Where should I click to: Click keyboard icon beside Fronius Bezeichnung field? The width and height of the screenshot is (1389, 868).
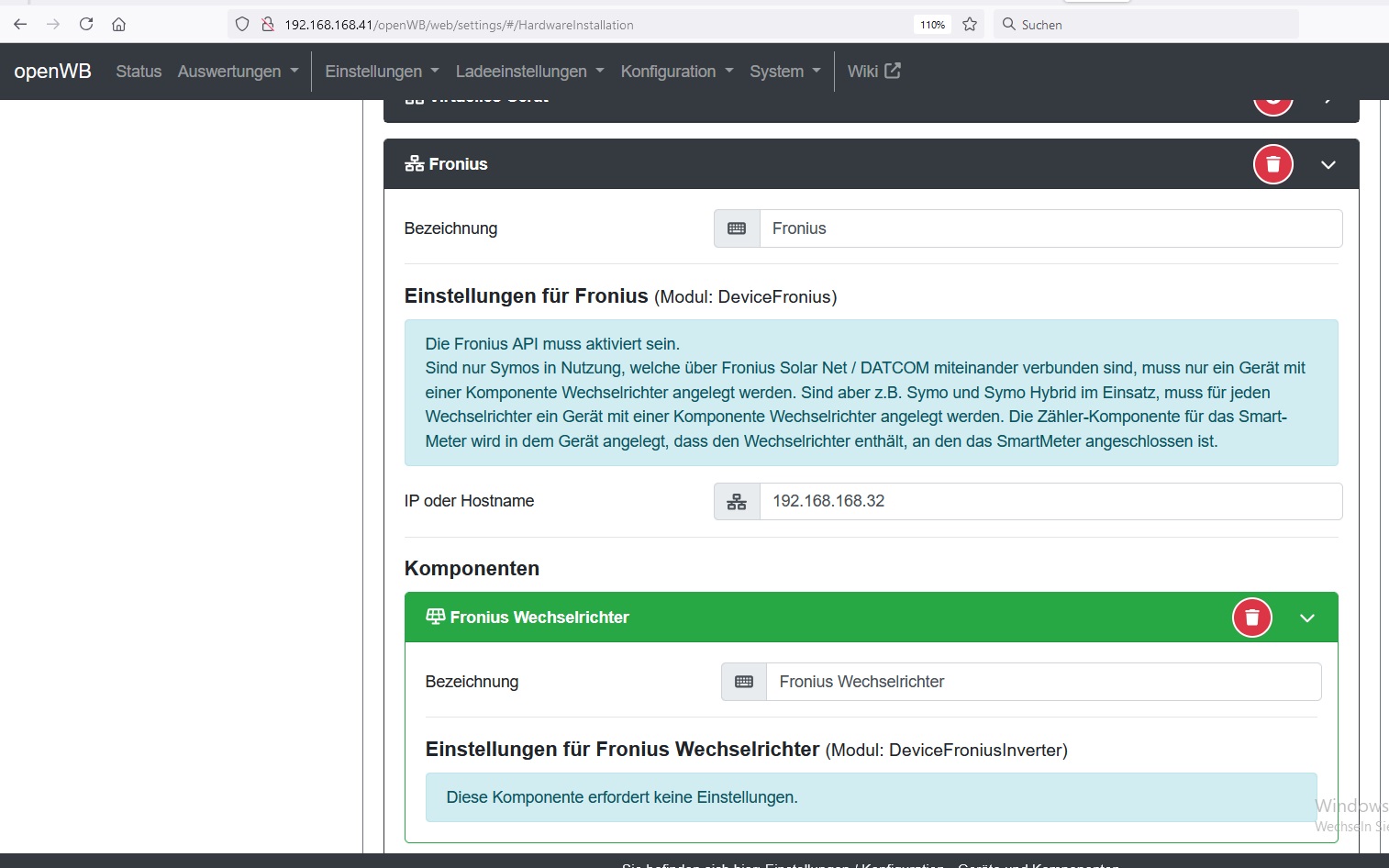click(x=737, y=228)
